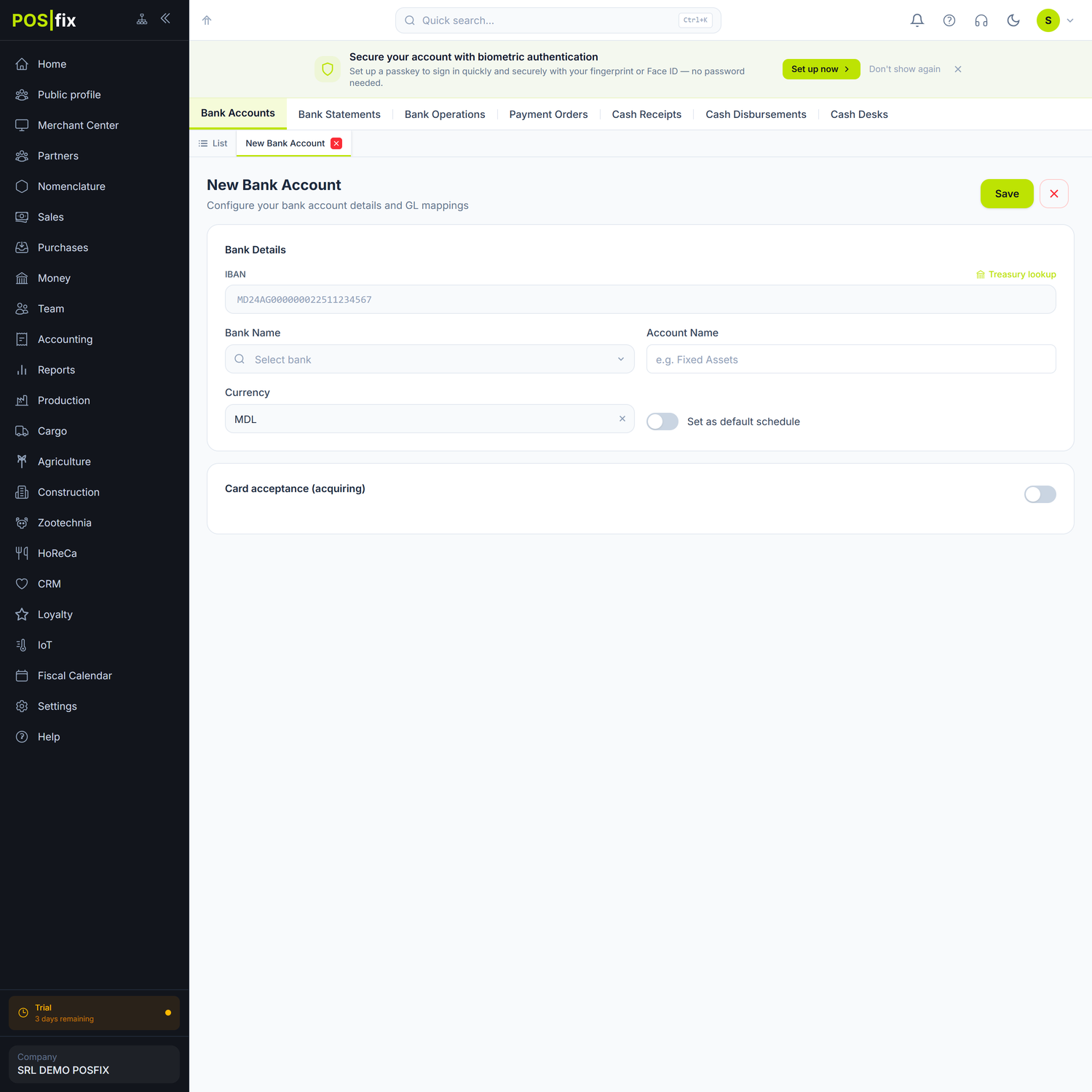Clear the MDL currency selection
Image resolution: width=1092 pixels, height=1092 pixels.
click(x=622, y=419)
